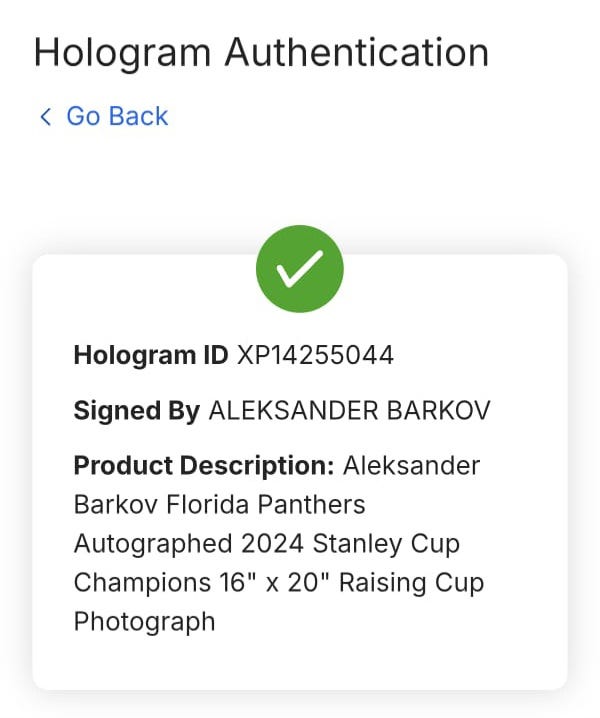The image size is (600, 718).
Task: Click the Hologram ID label
Action: click(x=151, y=355)
